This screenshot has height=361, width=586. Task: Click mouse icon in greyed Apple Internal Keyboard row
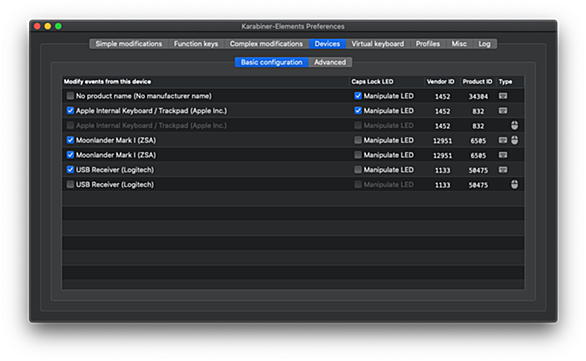[515, 125]
